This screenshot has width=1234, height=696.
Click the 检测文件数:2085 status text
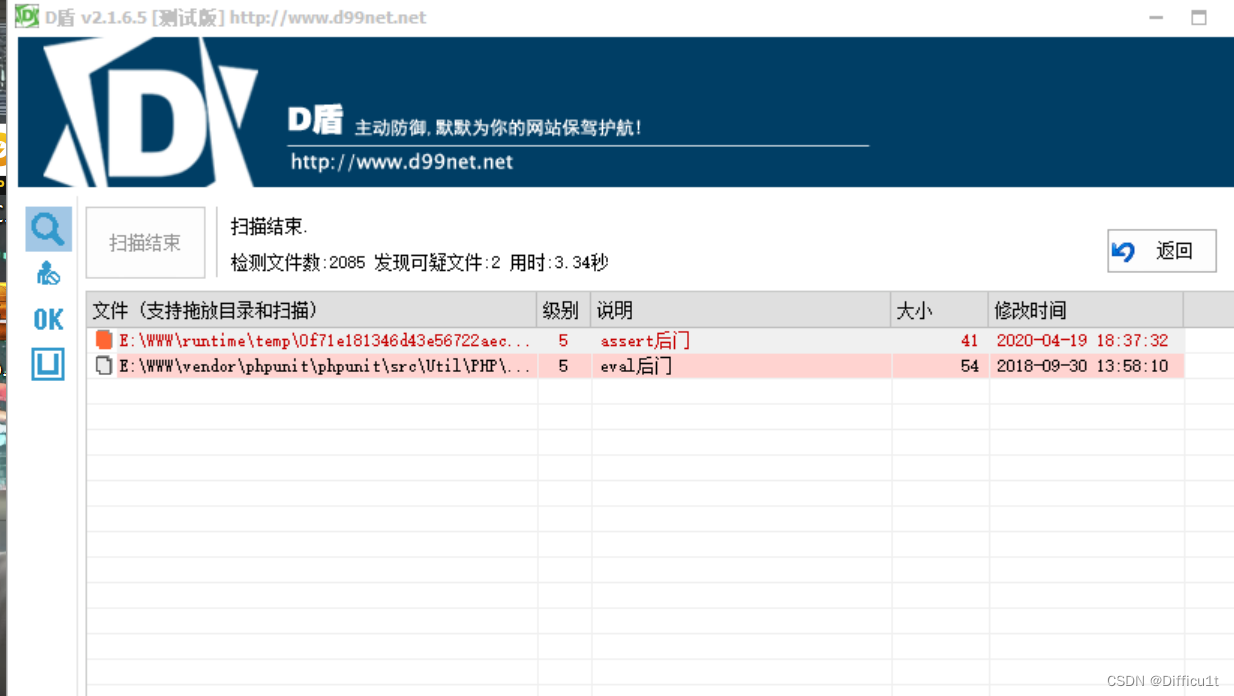pos(298,263)
